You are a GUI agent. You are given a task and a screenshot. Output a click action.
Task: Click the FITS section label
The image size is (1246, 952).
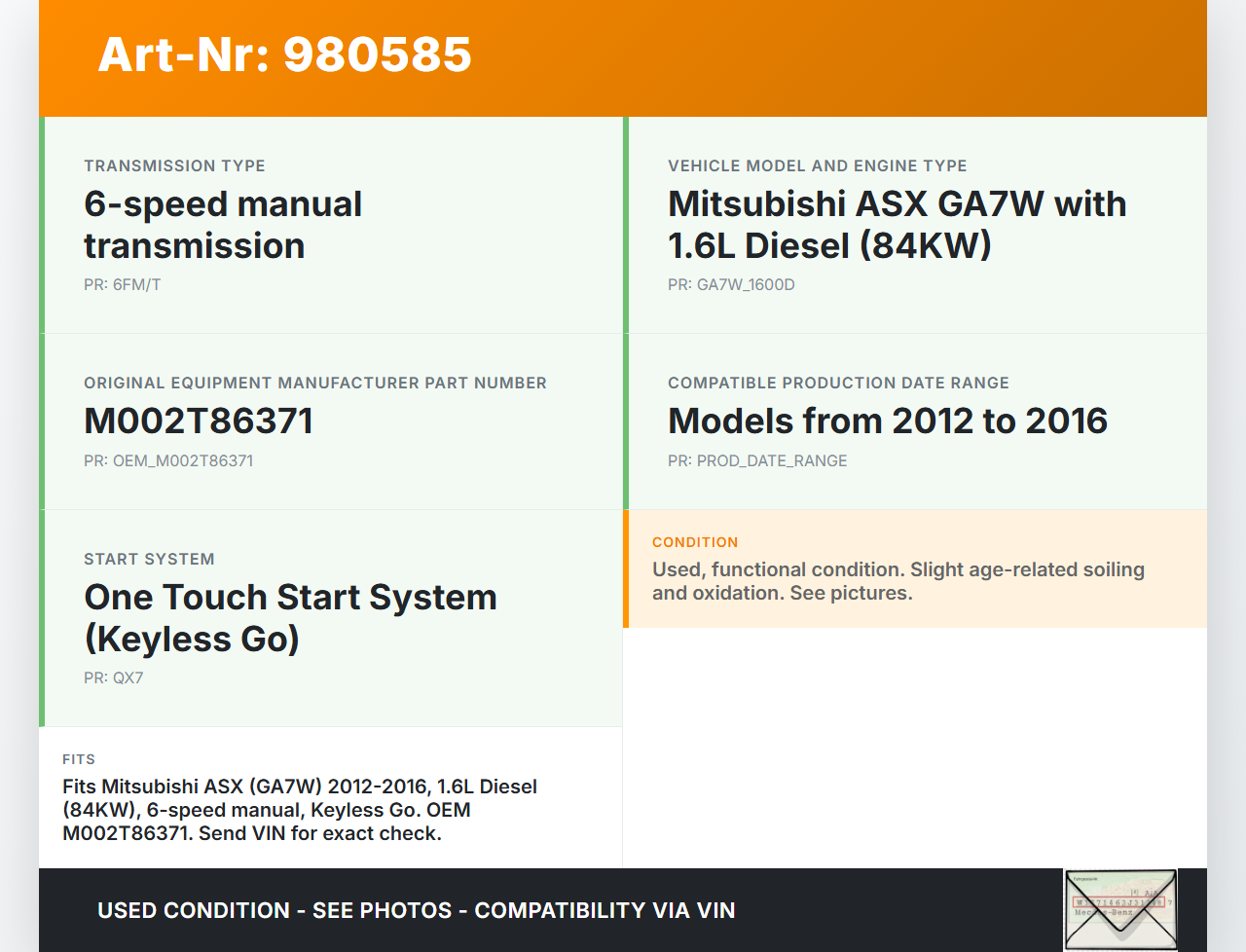click(x=79, y=759)
